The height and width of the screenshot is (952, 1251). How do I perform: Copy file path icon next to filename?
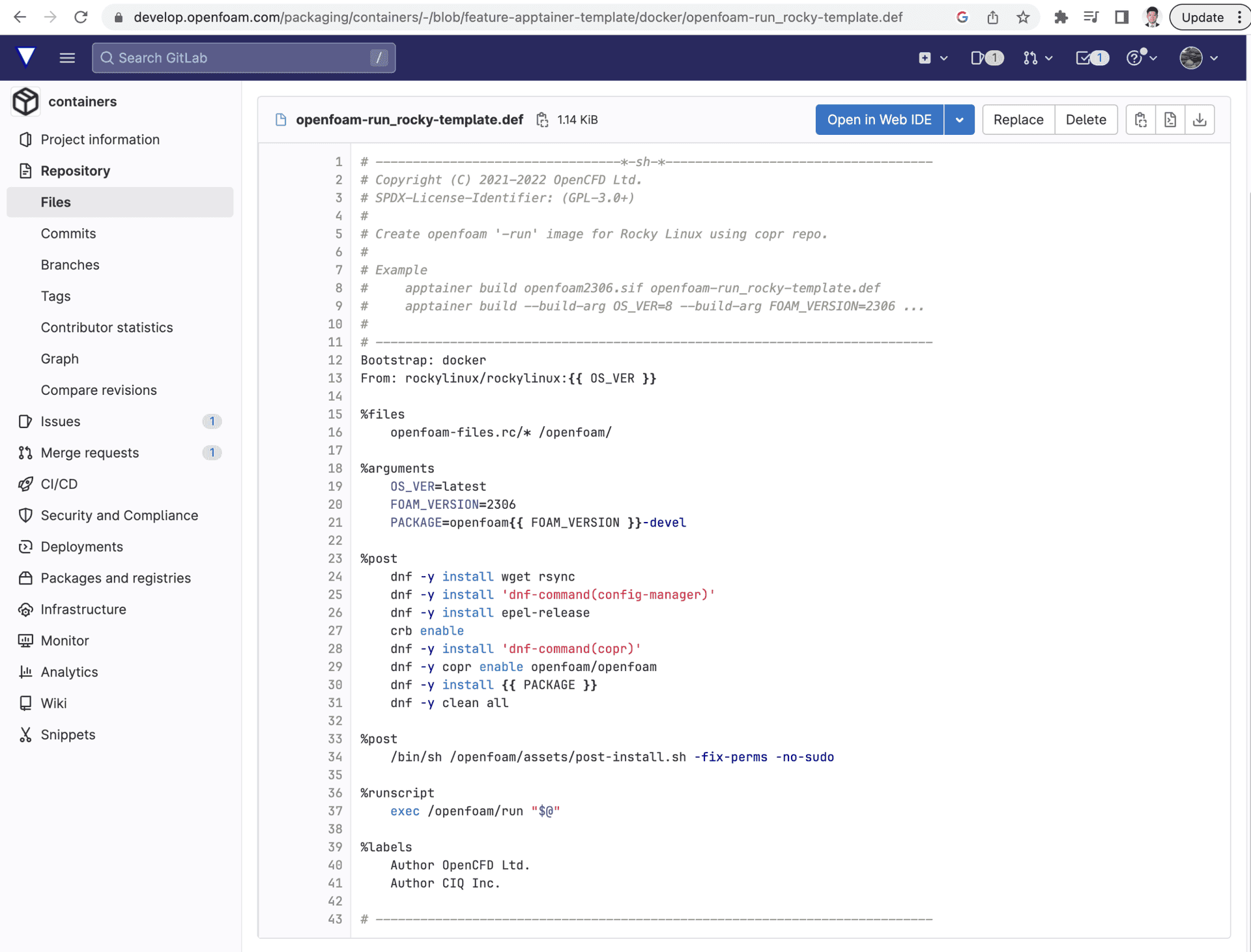pos(543,119)
